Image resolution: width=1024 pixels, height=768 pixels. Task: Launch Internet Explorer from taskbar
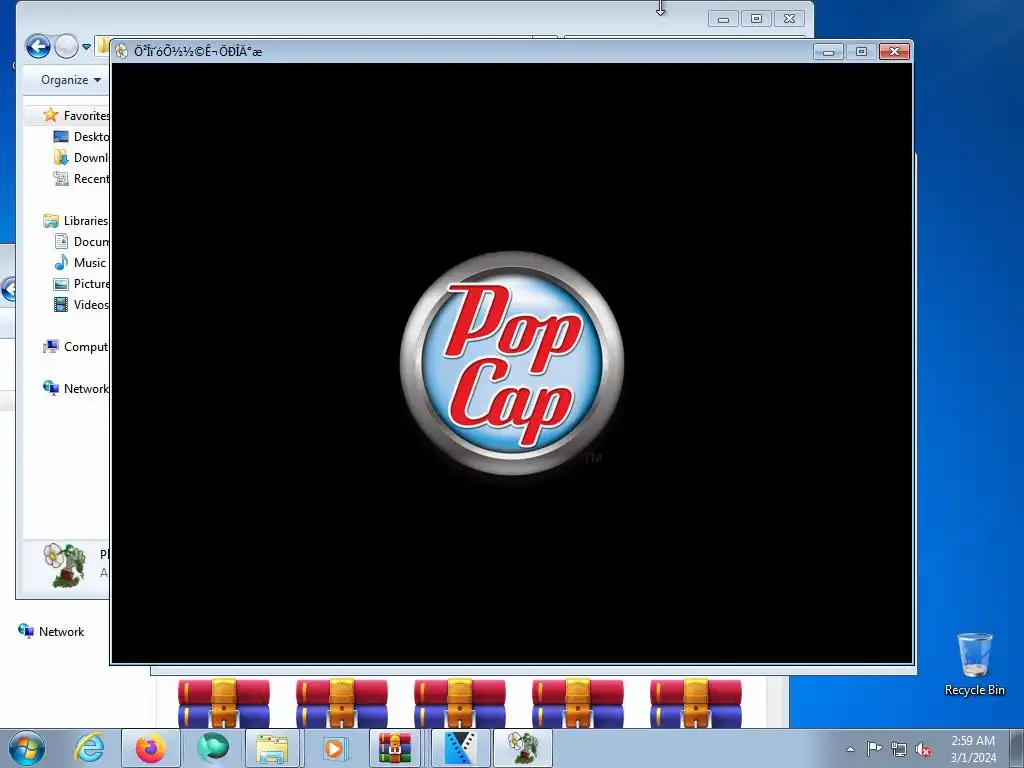click(x=89, y=748)
